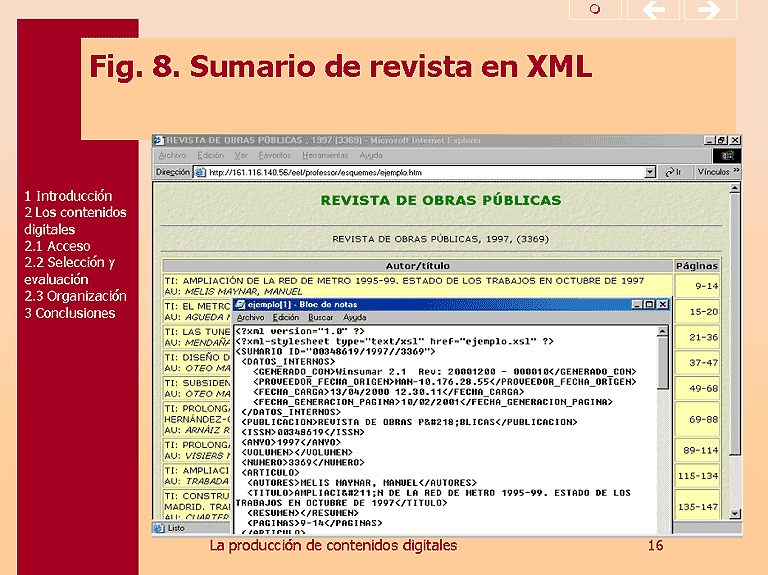Open Edición menu in Bloc de notas

(286, 317)
